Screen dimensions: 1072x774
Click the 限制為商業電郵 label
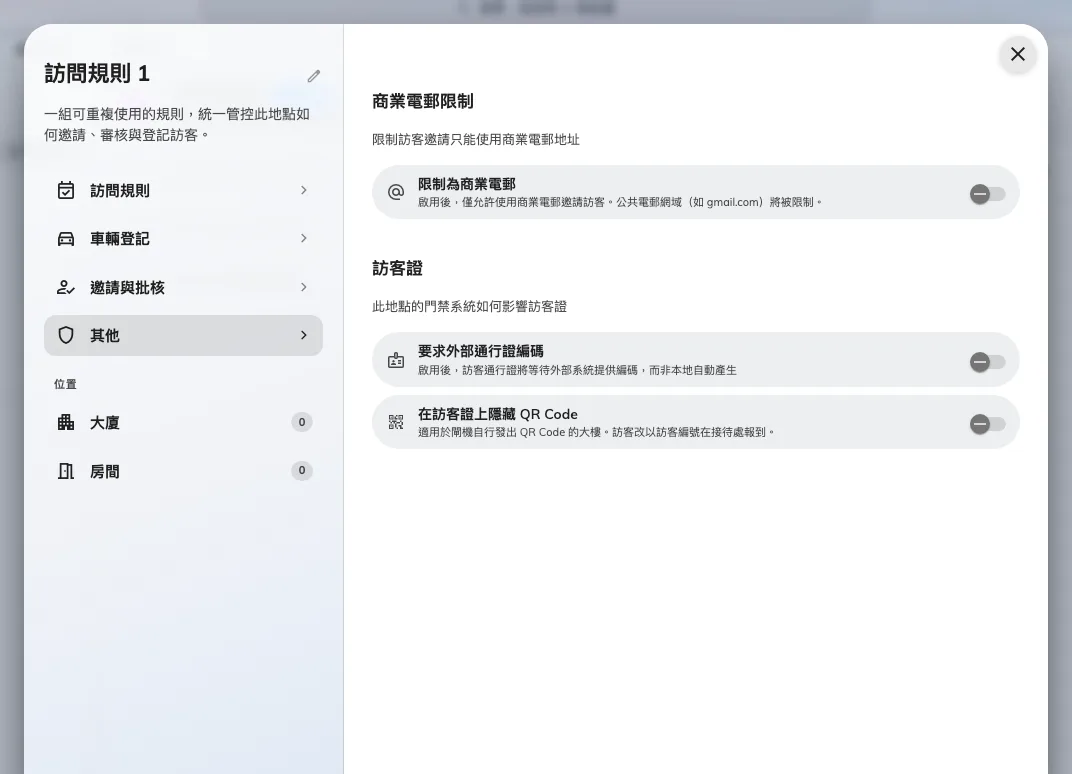[x=467, y=184]
